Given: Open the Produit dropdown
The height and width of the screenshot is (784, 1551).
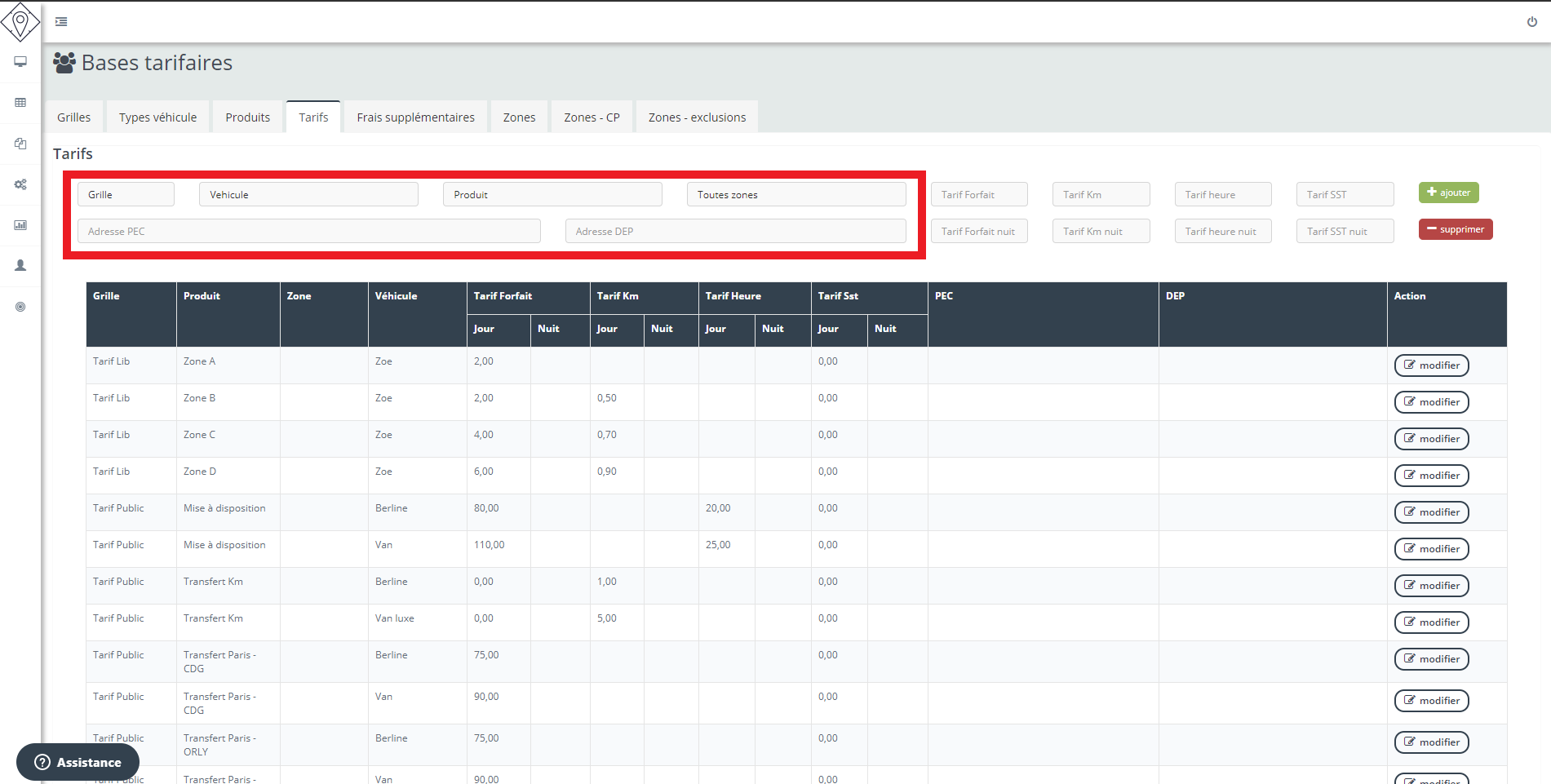Looking at the screenshot, I should 552,194.
